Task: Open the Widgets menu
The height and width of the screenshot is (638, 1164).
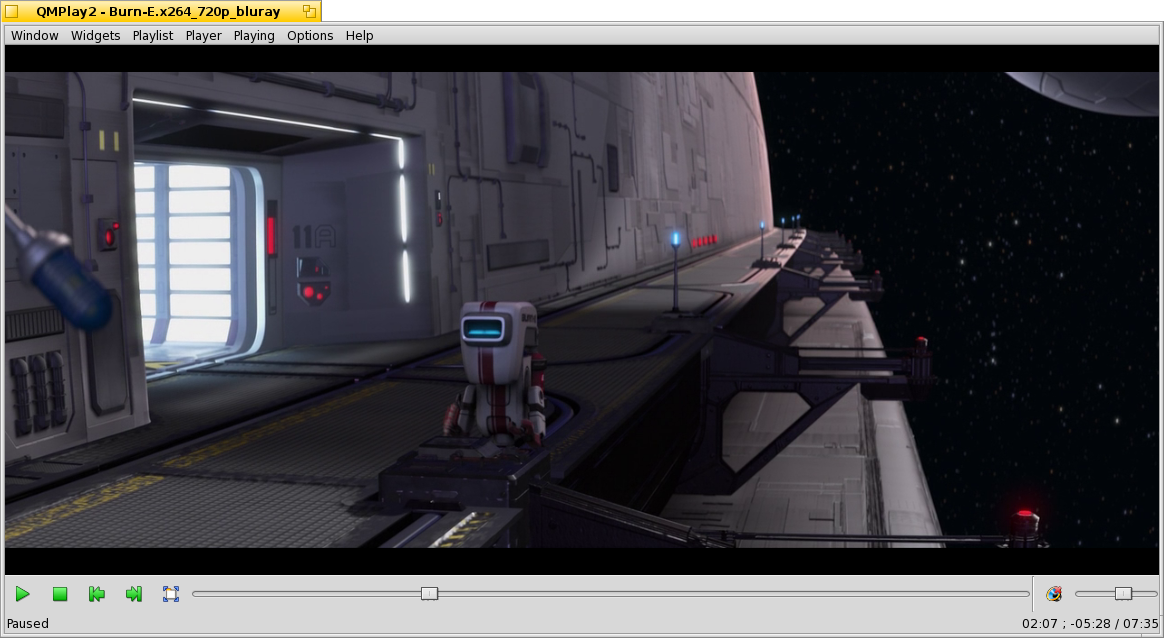Action: 95,36
